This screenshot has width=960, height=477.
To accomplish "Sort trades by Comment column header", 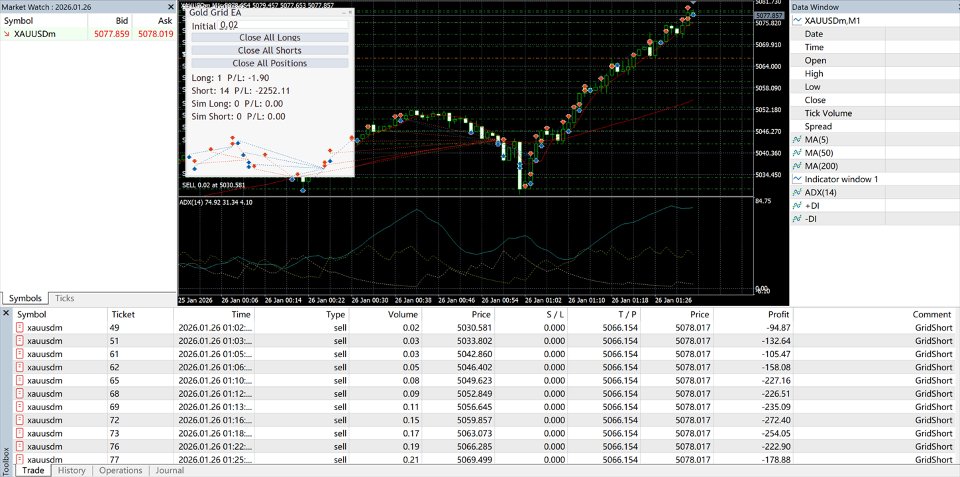I will coord(931,314).
